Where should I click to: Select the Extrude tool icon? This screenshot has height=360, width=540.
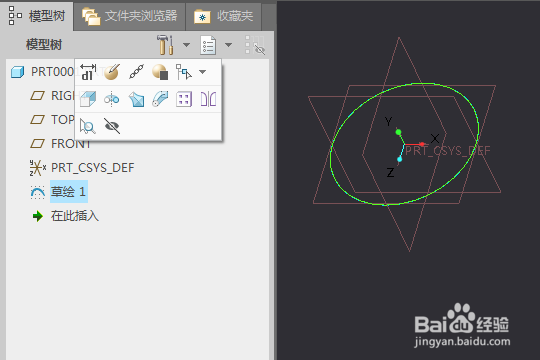point(88,99)
